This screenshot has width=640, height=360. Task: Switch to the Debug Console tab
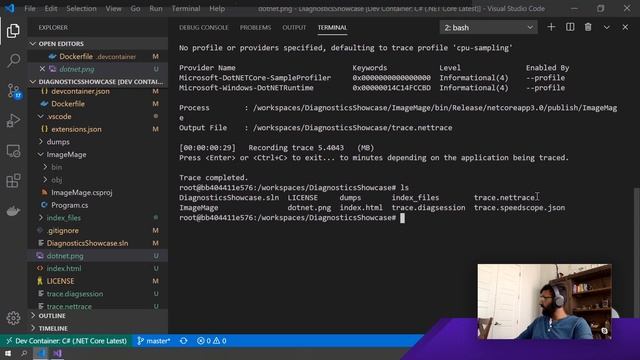204,28
